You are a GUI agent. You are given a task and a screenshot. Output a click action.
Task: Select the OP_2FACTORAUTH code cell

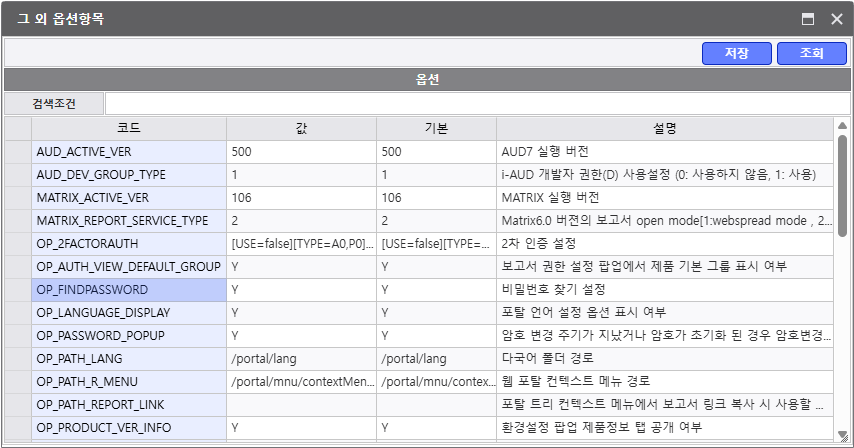point(128,243)
